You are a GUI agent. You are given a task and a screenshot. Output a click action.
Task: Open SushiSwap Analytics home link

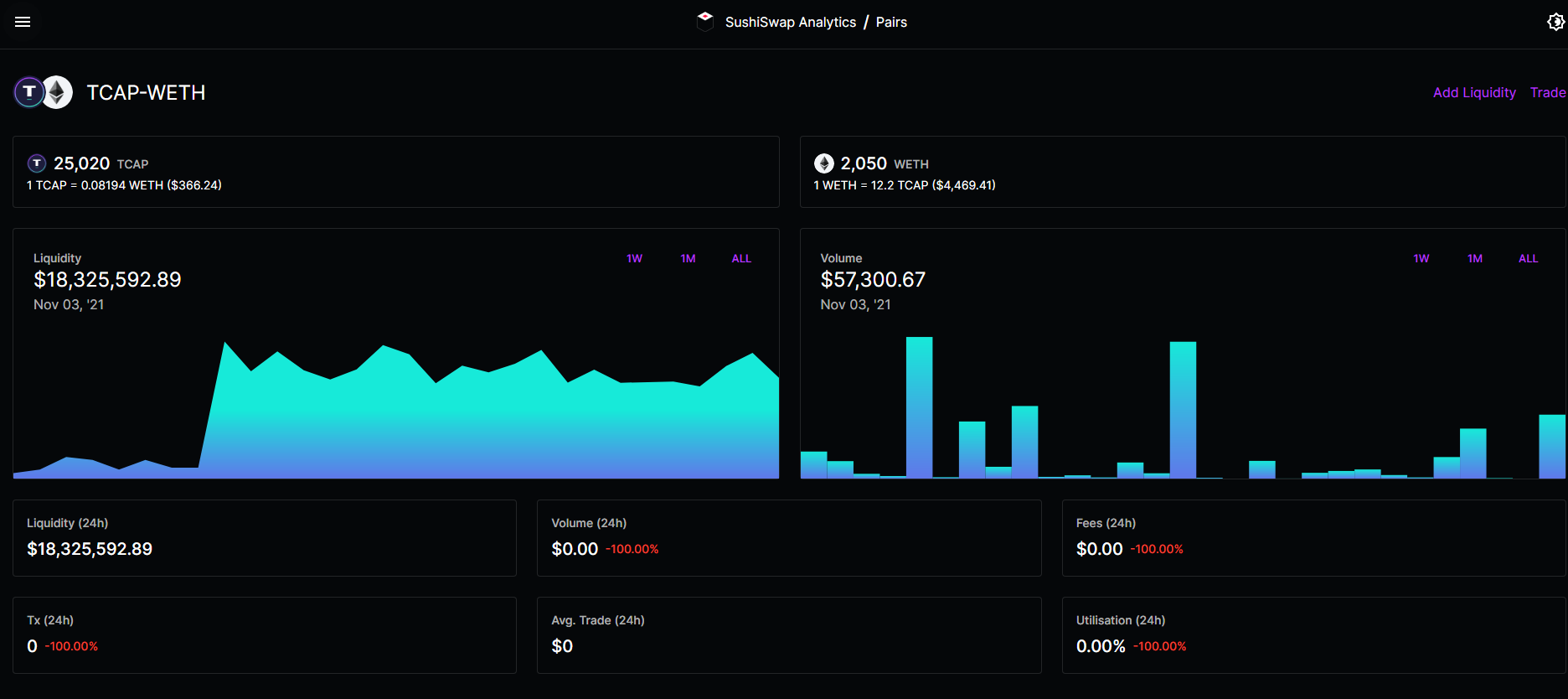791,23
